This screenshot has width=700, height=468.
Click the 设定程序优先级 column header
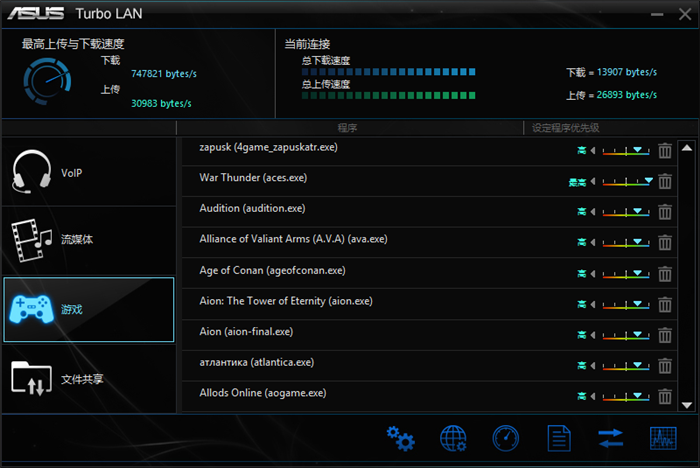pyautogui.click(x=565, y=128)
